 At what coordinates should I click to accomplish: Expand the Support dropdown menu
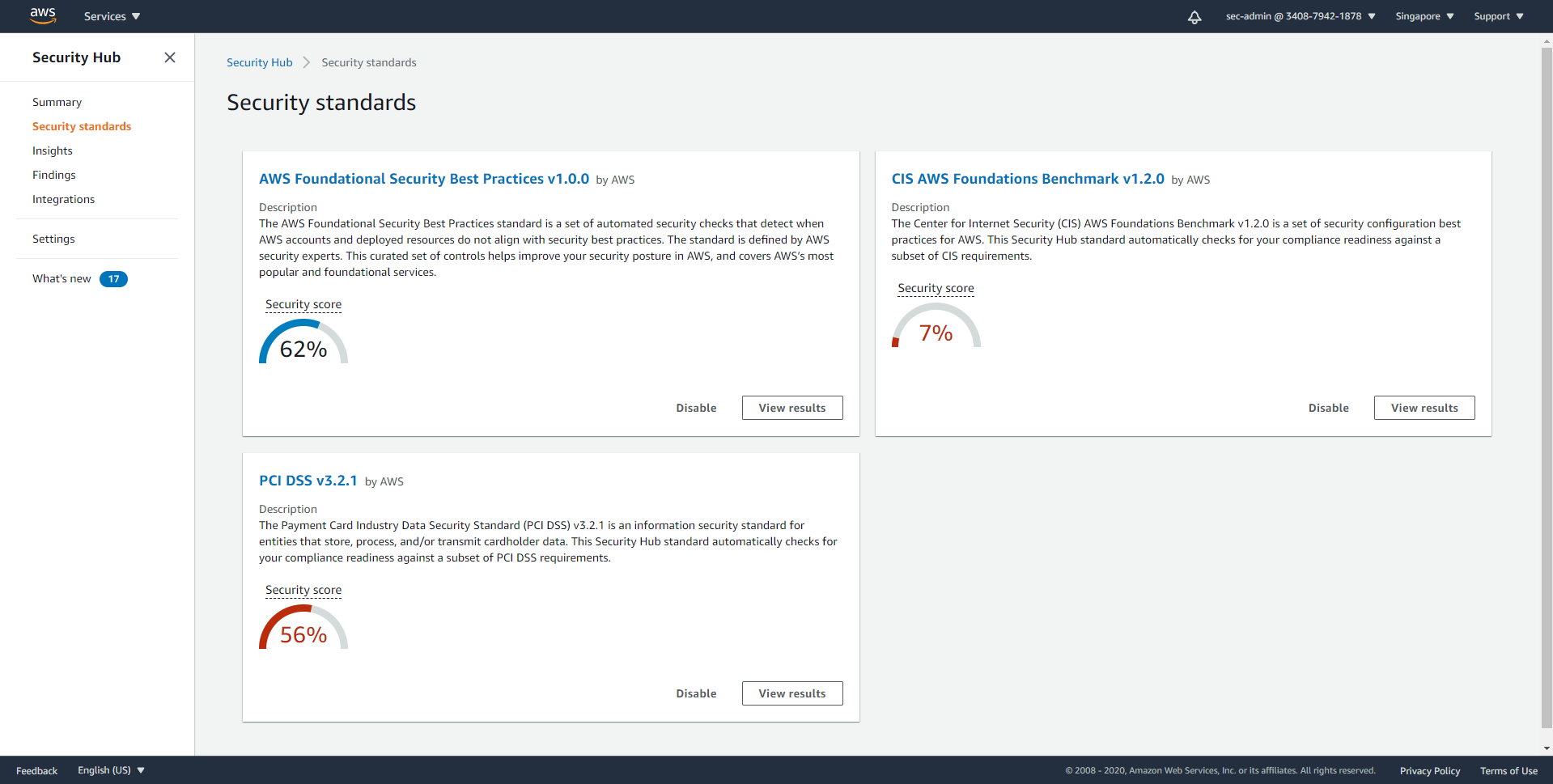click(1499, 16)
